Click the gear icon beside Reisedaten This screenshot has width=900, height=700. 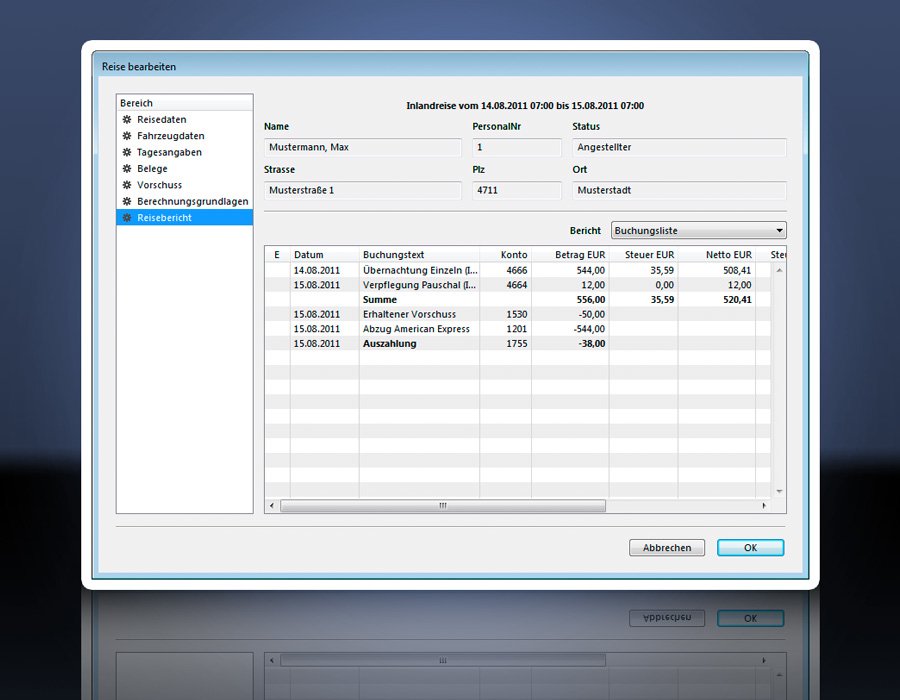pos(127,120)
